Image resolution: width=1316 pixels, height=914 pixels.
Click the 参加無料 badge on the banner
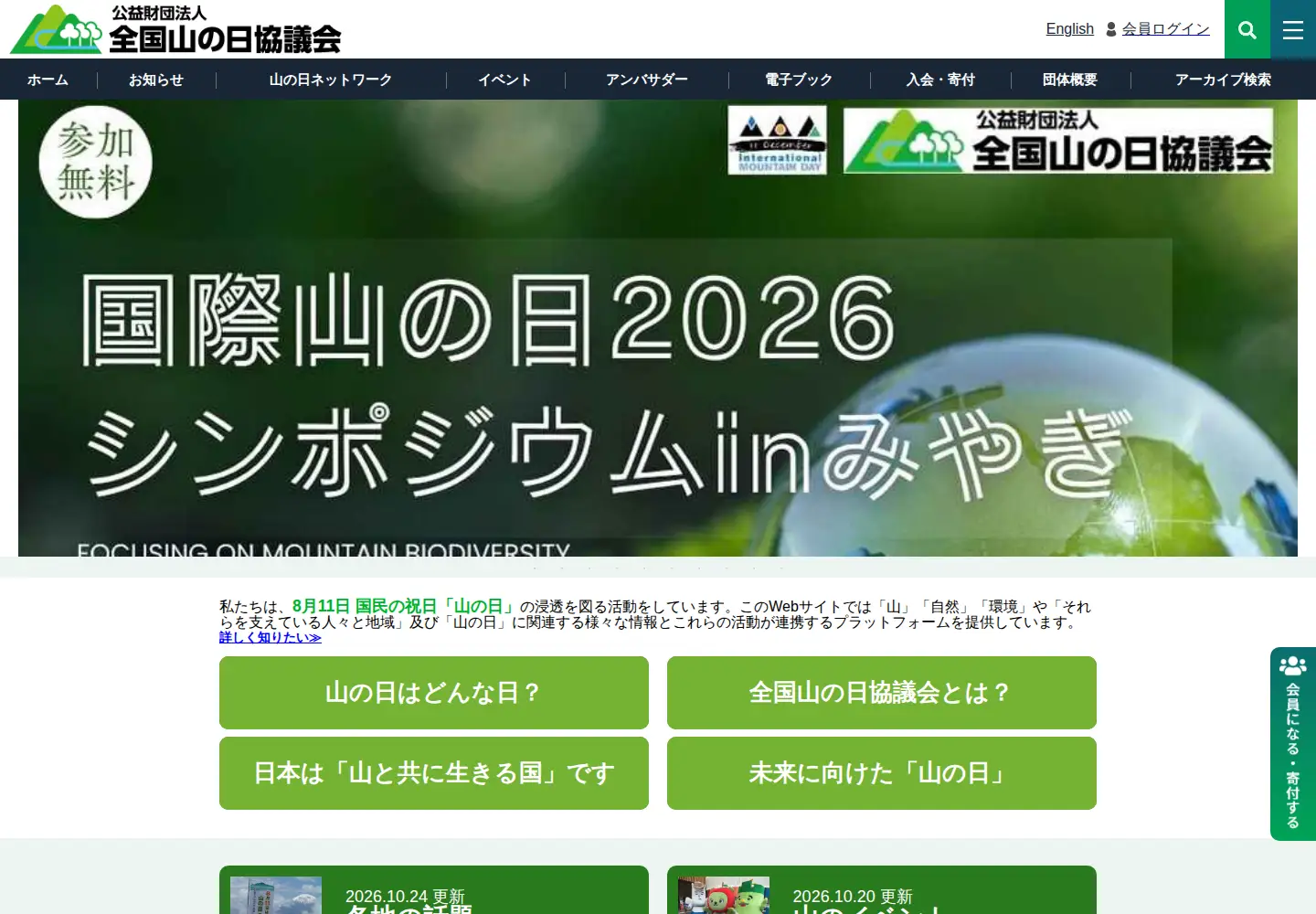click(95, 163)
